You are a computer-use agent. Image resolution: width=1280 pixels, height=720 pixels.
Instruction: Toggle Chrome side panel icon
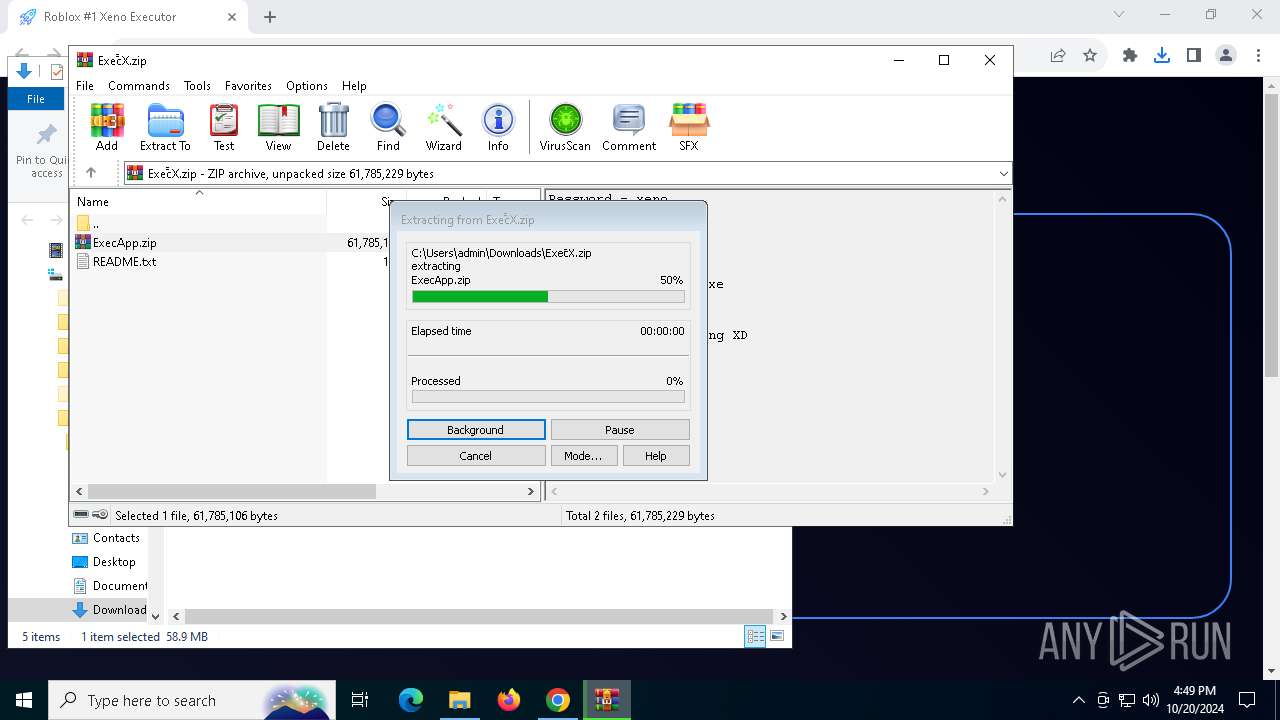click(x=1193, y=56)
